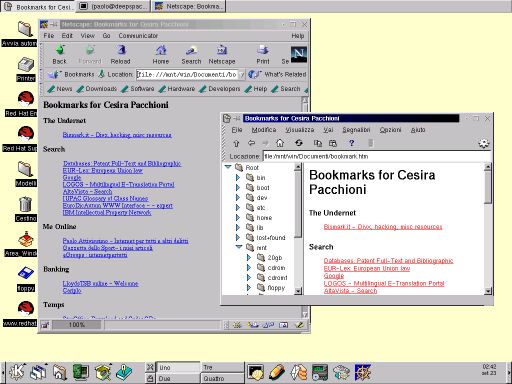The height and width of the screenshot is (384, 512).
Task: Open terminal icon in panel
Action: 255,372
